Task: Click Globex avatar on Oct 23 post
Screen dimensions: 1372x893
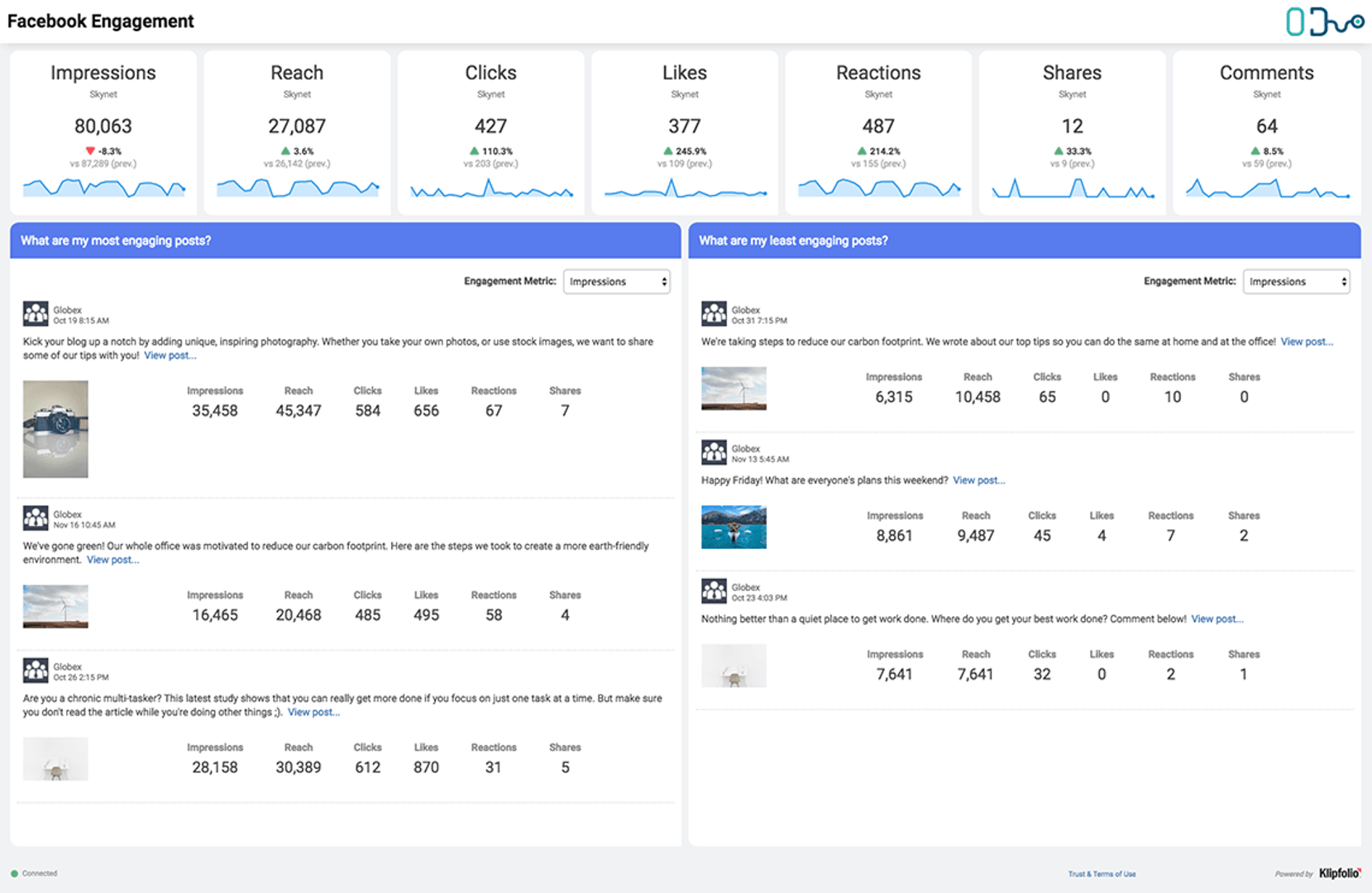Action: pos(714,591)
